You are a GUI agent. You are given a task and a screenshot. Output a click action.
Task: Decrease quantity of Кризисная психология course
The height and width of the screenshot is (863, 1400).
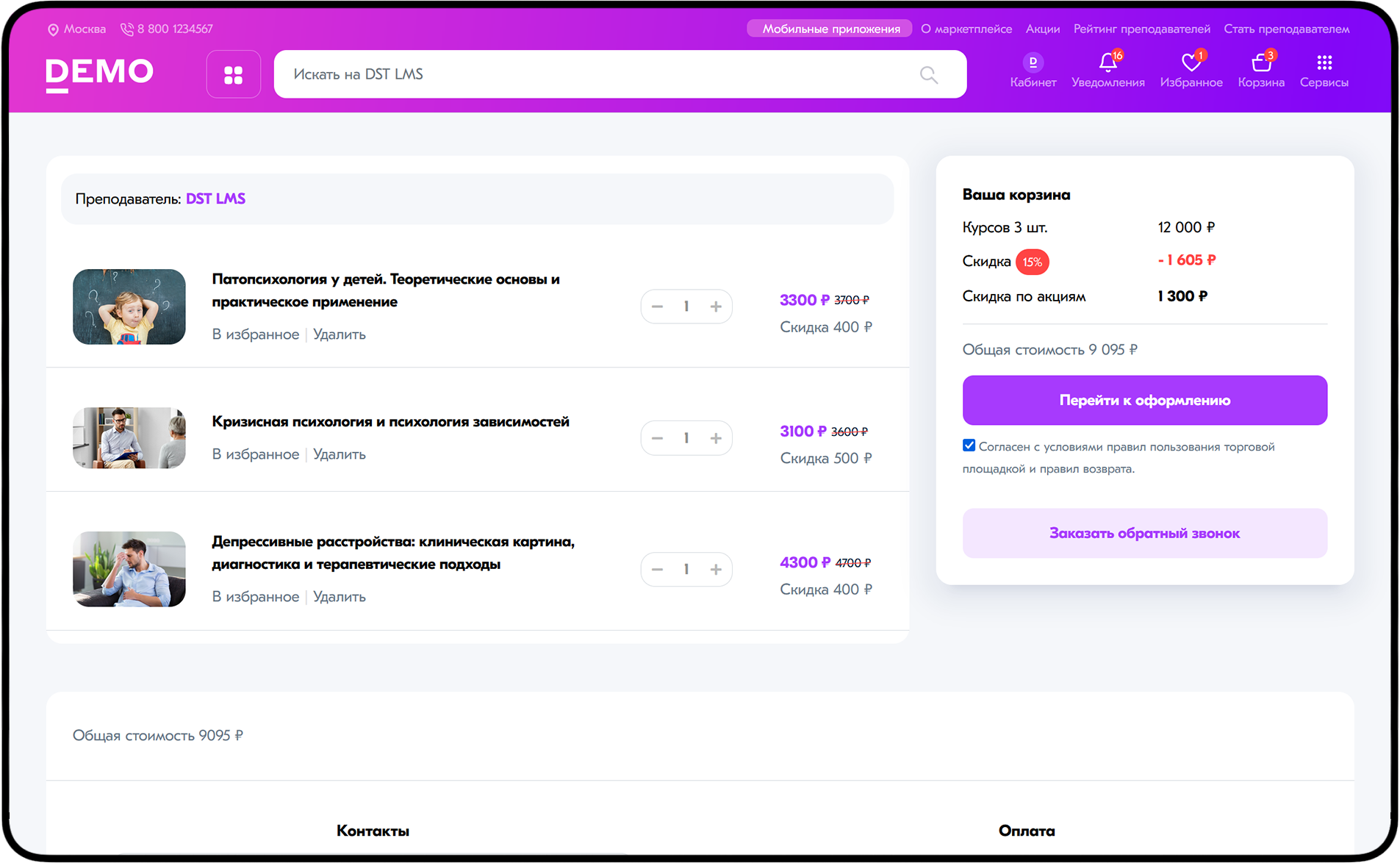[657, 438]
